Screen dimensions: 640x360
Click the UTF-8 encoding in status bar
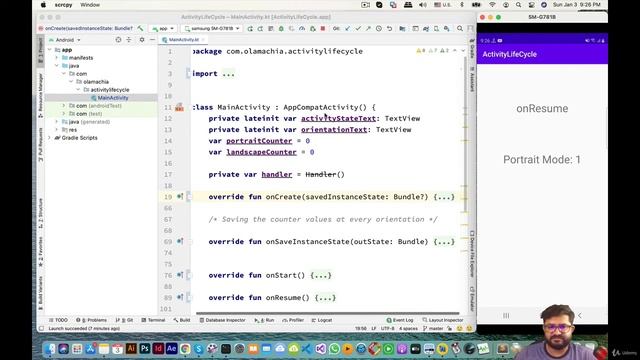[387, 329]
